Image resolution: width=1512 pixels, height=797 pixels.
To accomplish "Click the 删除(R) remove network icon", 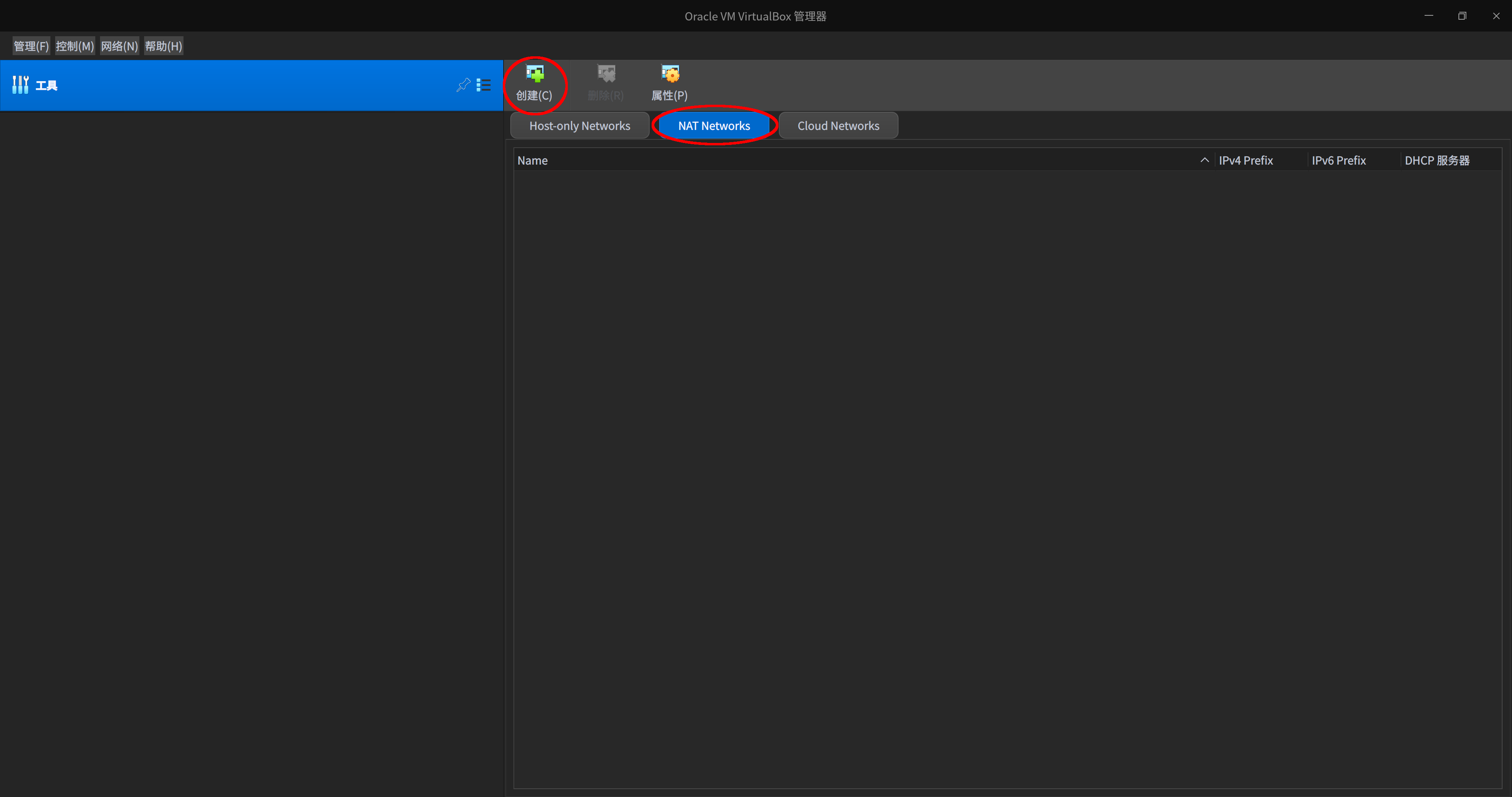I will click(606, 73).
